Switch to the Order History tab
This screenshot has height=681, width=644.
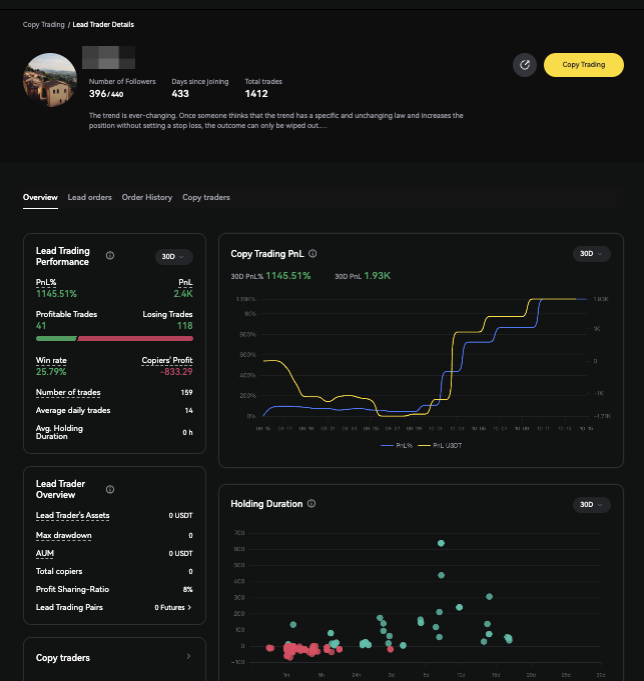(x=147, y=198)
